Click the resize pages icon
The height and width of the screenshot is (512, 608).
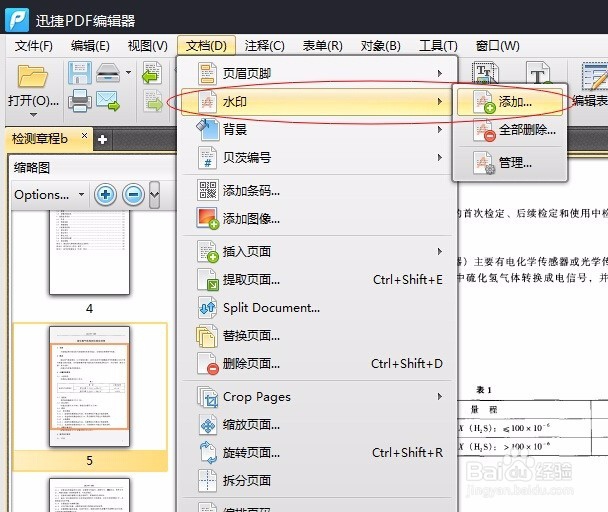click(x=207, y=425)
